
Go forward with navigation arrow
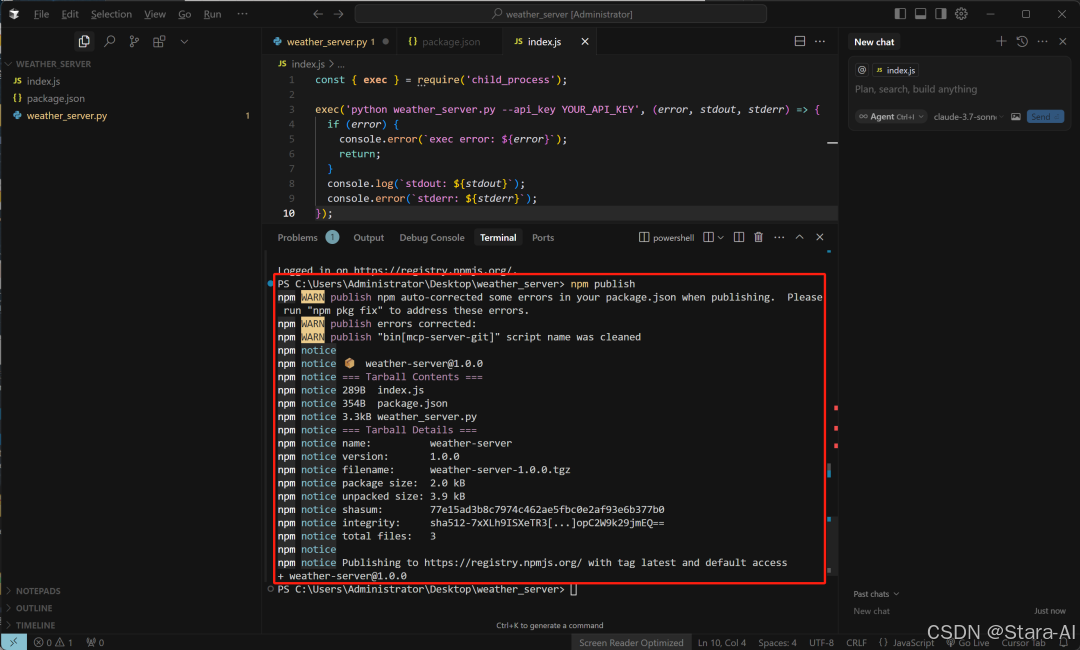(338, 14)
